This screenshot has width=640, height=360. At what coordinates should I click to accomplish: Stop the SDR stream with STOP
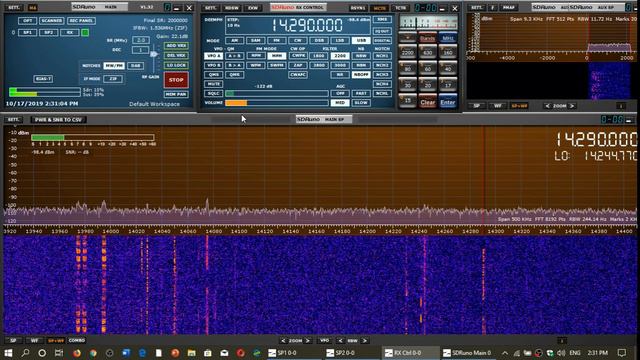[x=176, y=80]
